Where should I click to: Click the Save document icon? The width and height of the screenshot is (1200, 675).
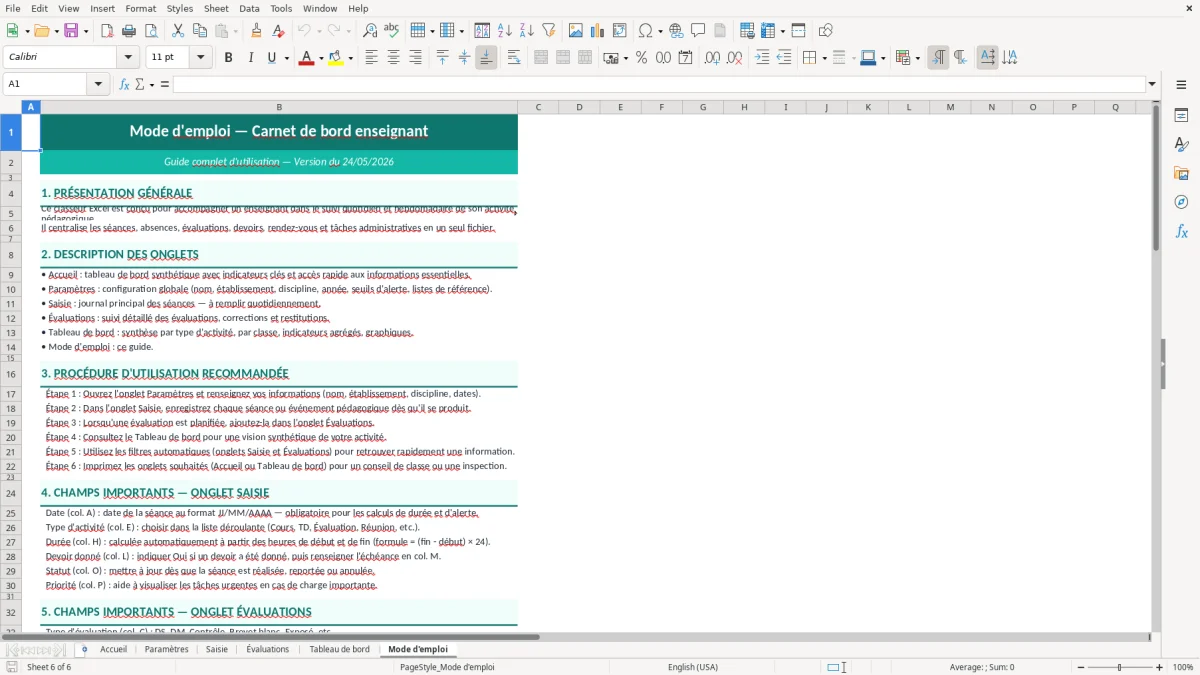click(71, 31)
